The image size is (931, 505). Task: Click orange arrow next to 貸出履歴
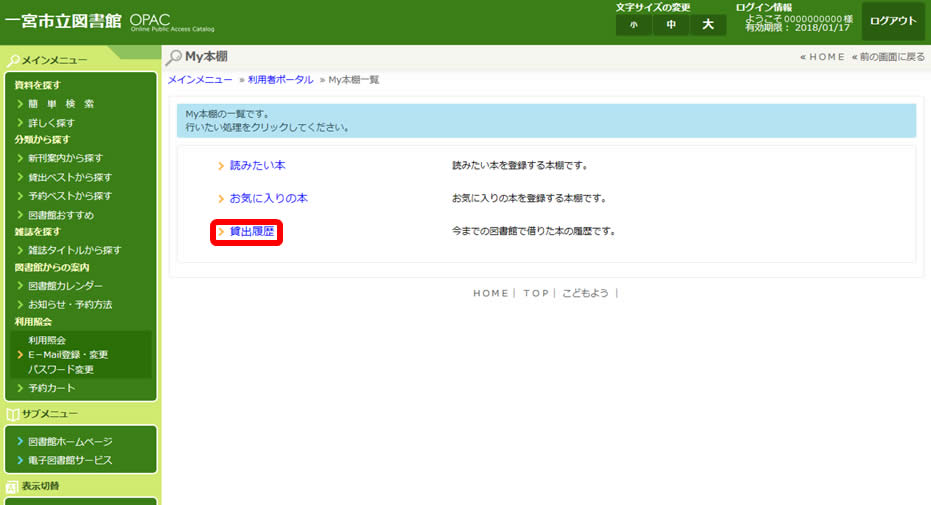tap(221, 231)
